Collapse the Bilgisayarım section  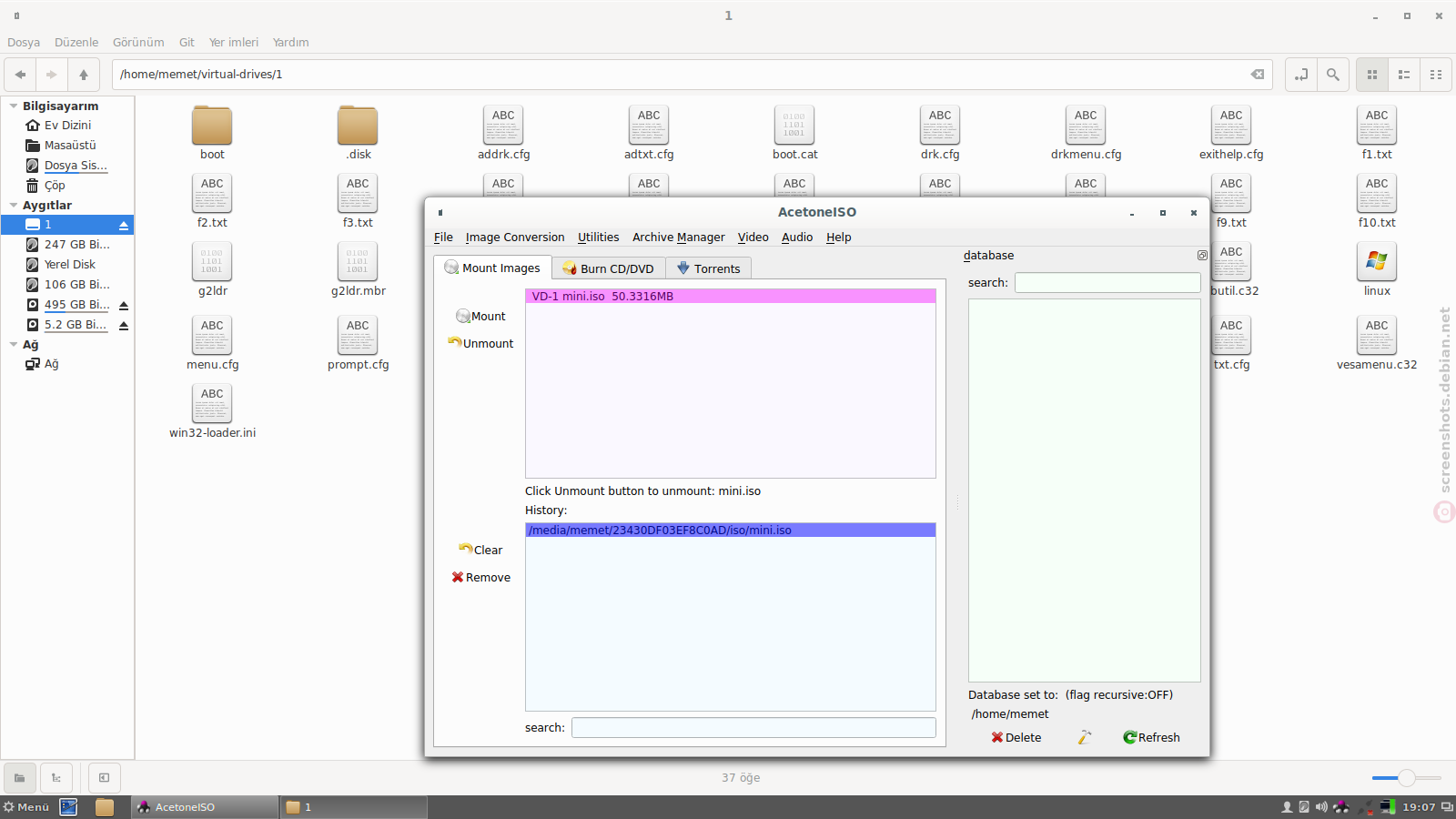(x=14, y=106)
